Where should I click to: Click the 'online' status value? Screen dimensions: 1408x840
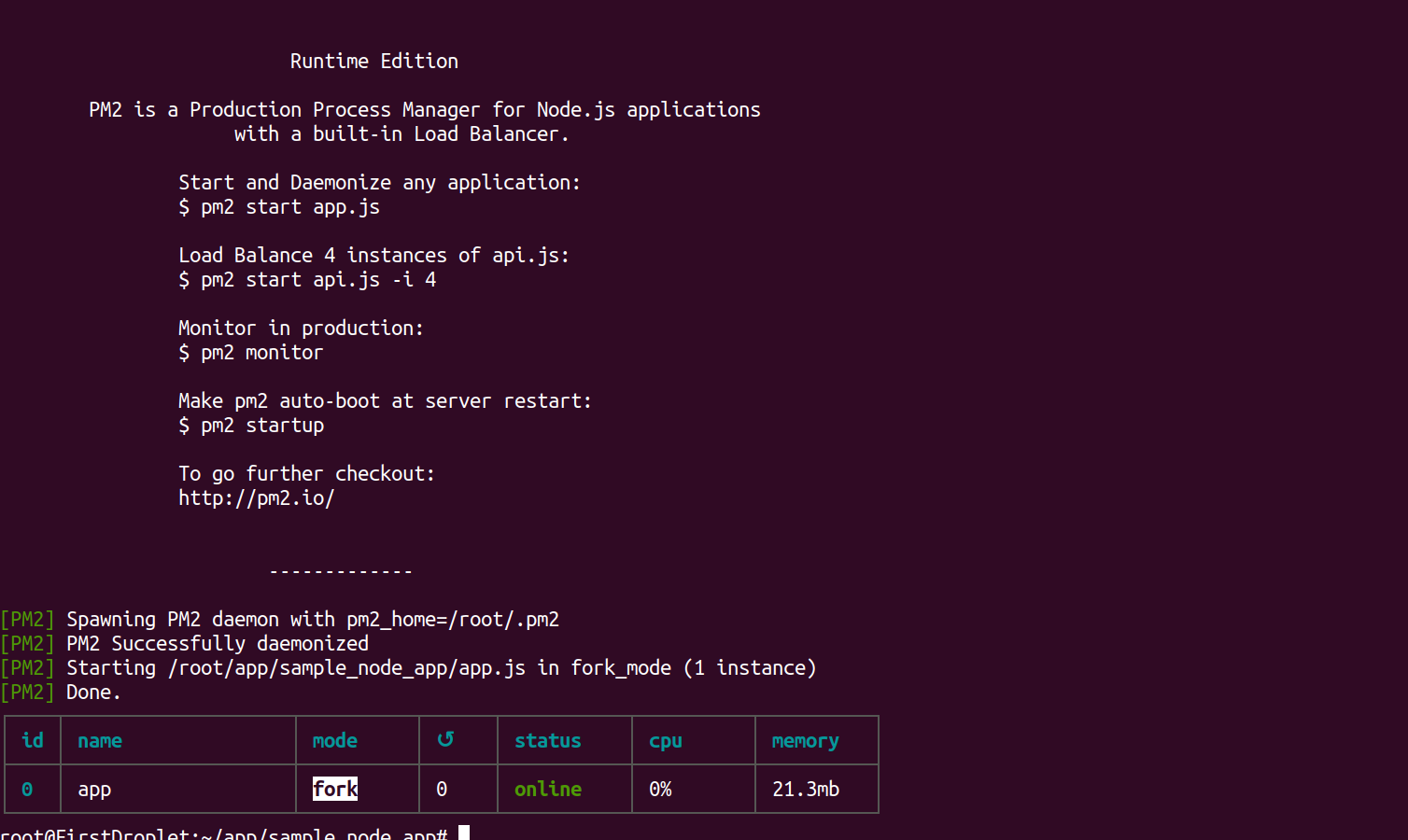point(548,789)
